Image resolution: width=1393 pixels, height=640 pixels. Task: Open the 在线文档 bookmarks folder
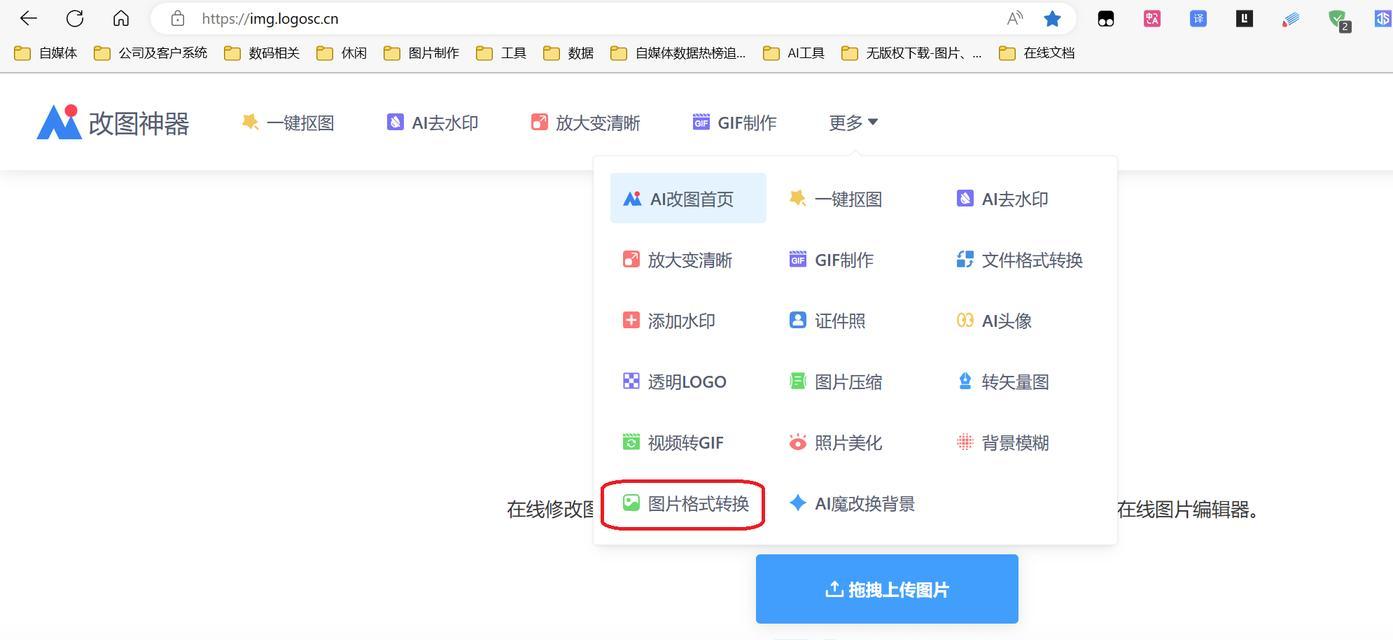1037,53
